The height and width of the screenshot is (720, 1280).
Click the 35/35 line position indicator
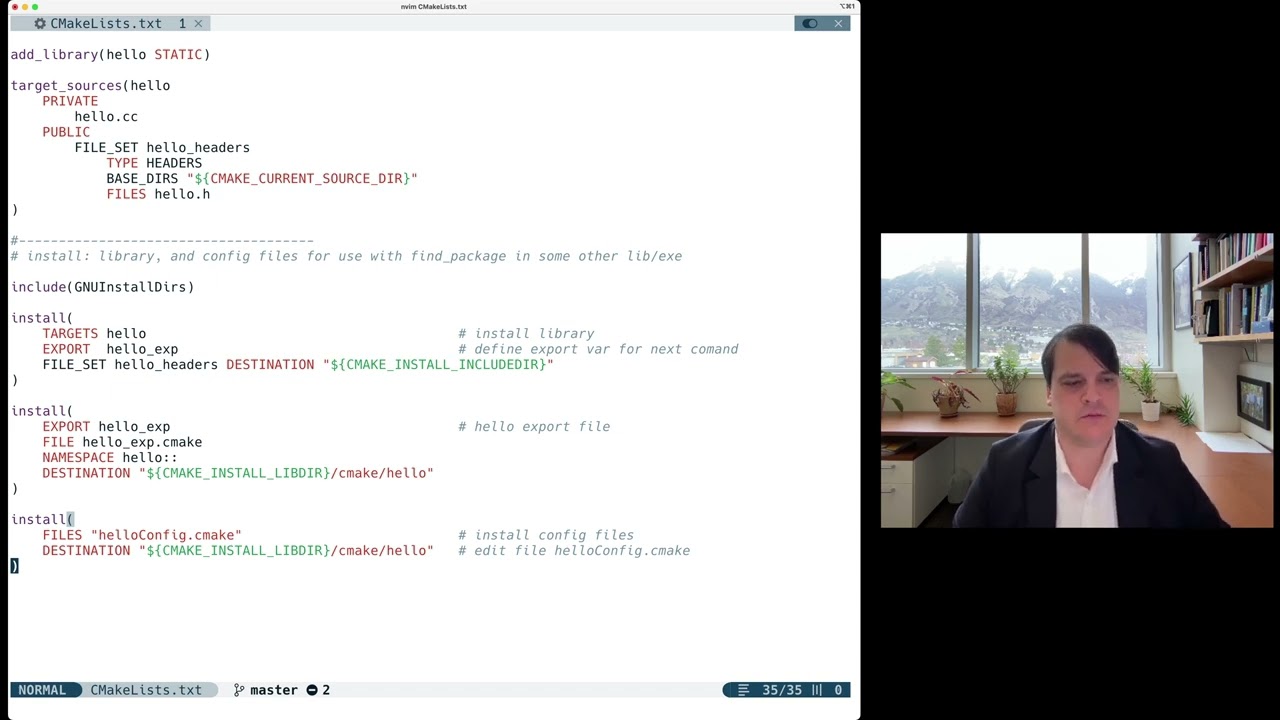782,690
